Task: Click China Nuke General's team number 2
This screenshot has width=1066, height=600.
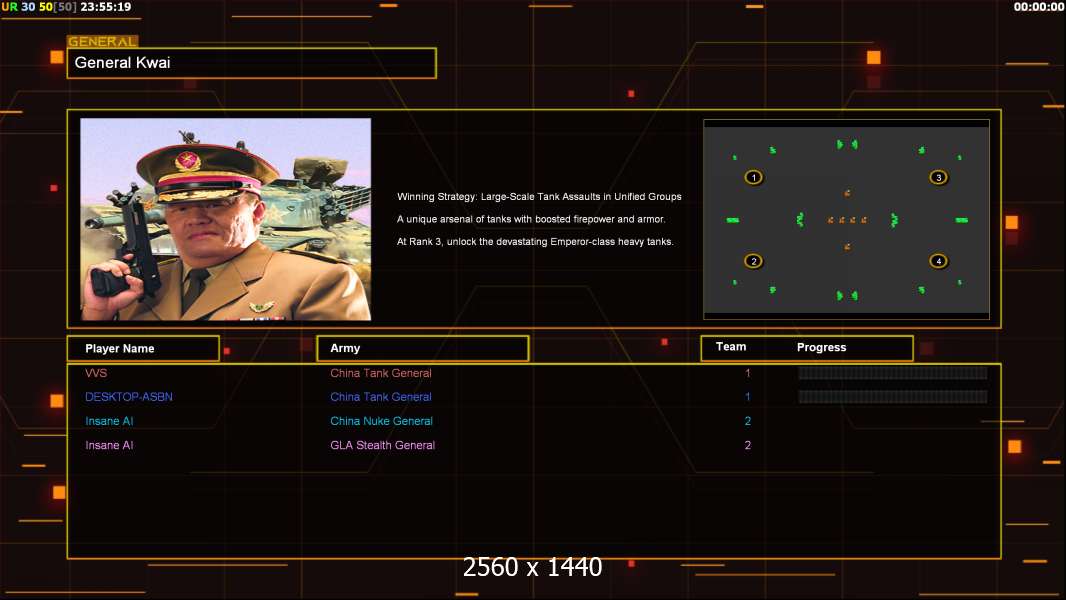Action: click(x=748, y=421)
